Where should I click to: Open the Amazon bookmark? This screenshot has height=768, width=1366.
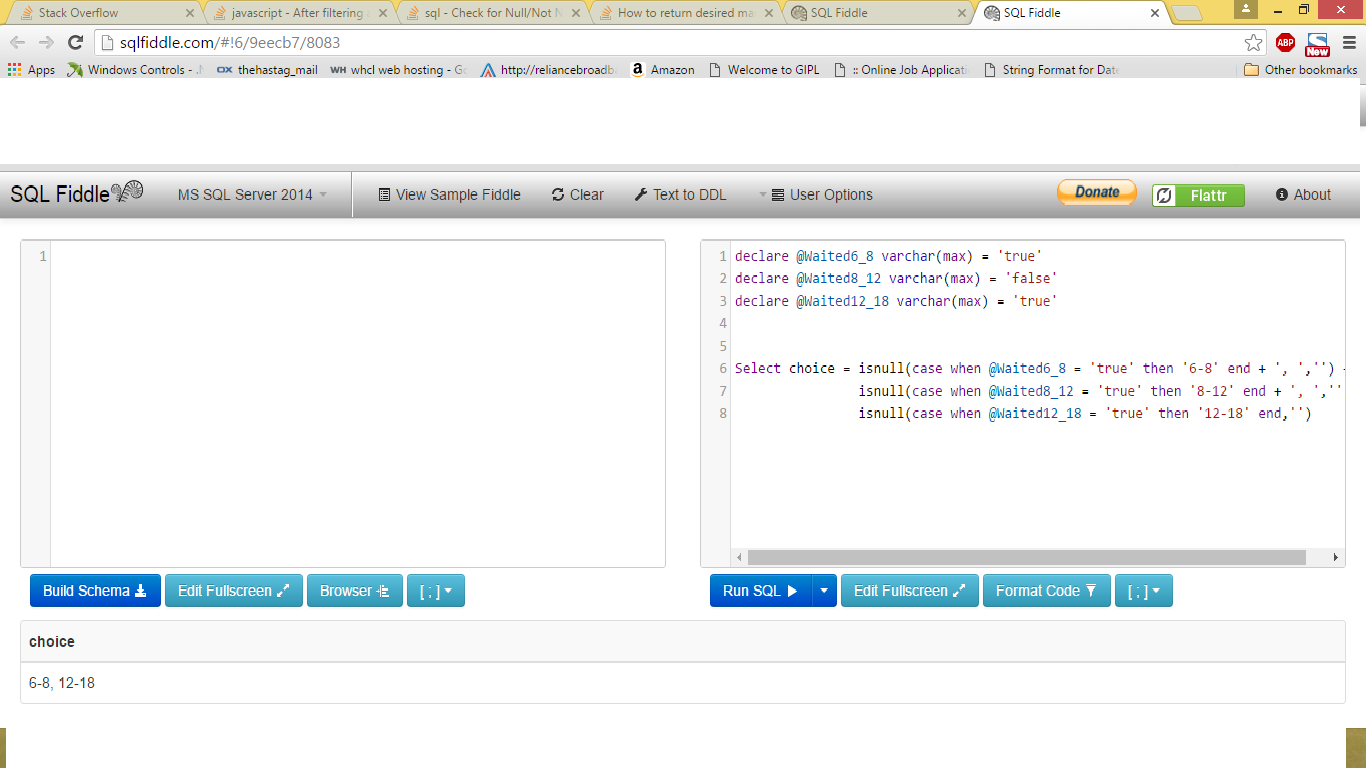[662, 70]
